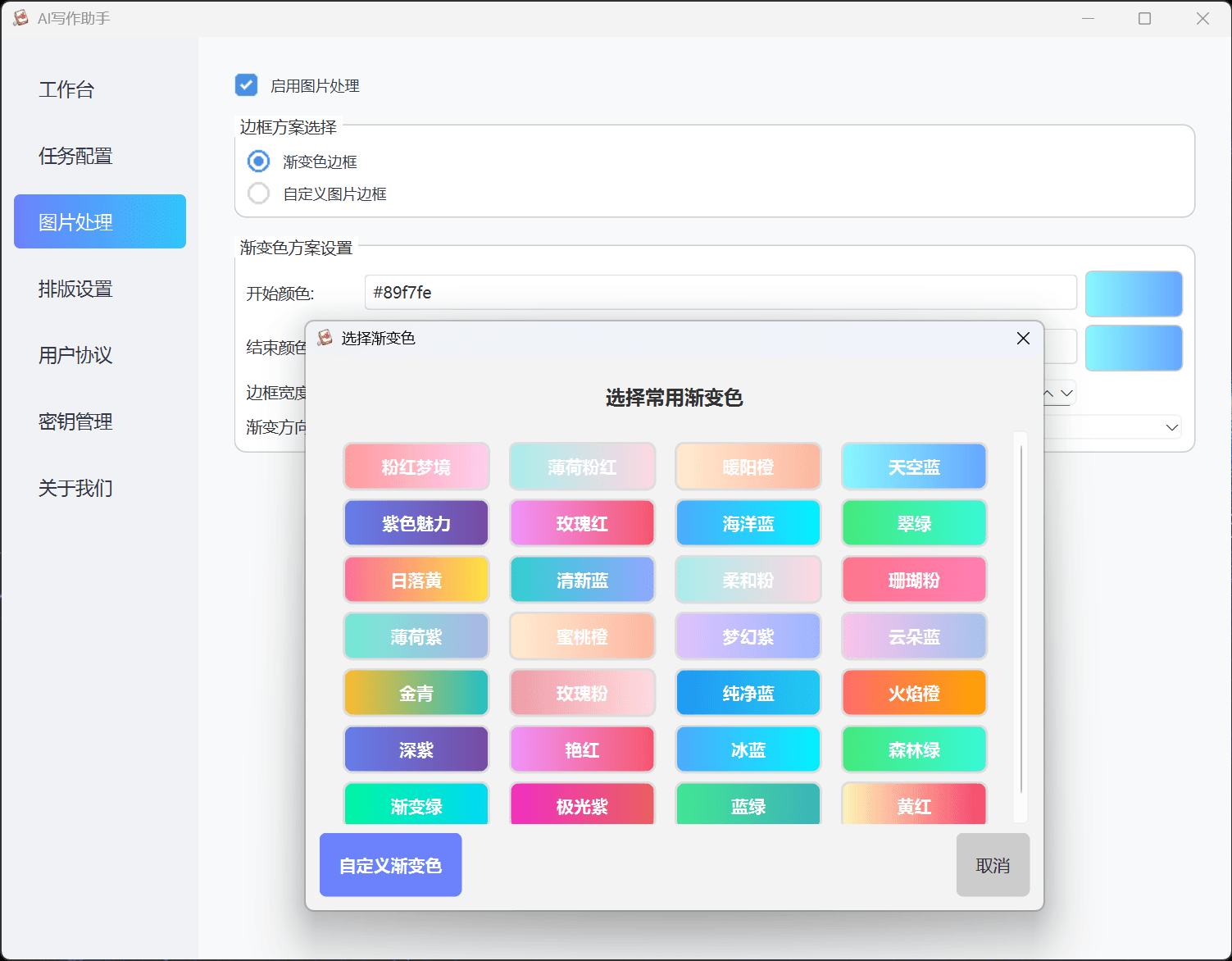Viewport: 1232px width, 961px height.
Task: Click the dialog scrollbar to scroll presets
Action: pyautogui.click(x=1020, y=626)
